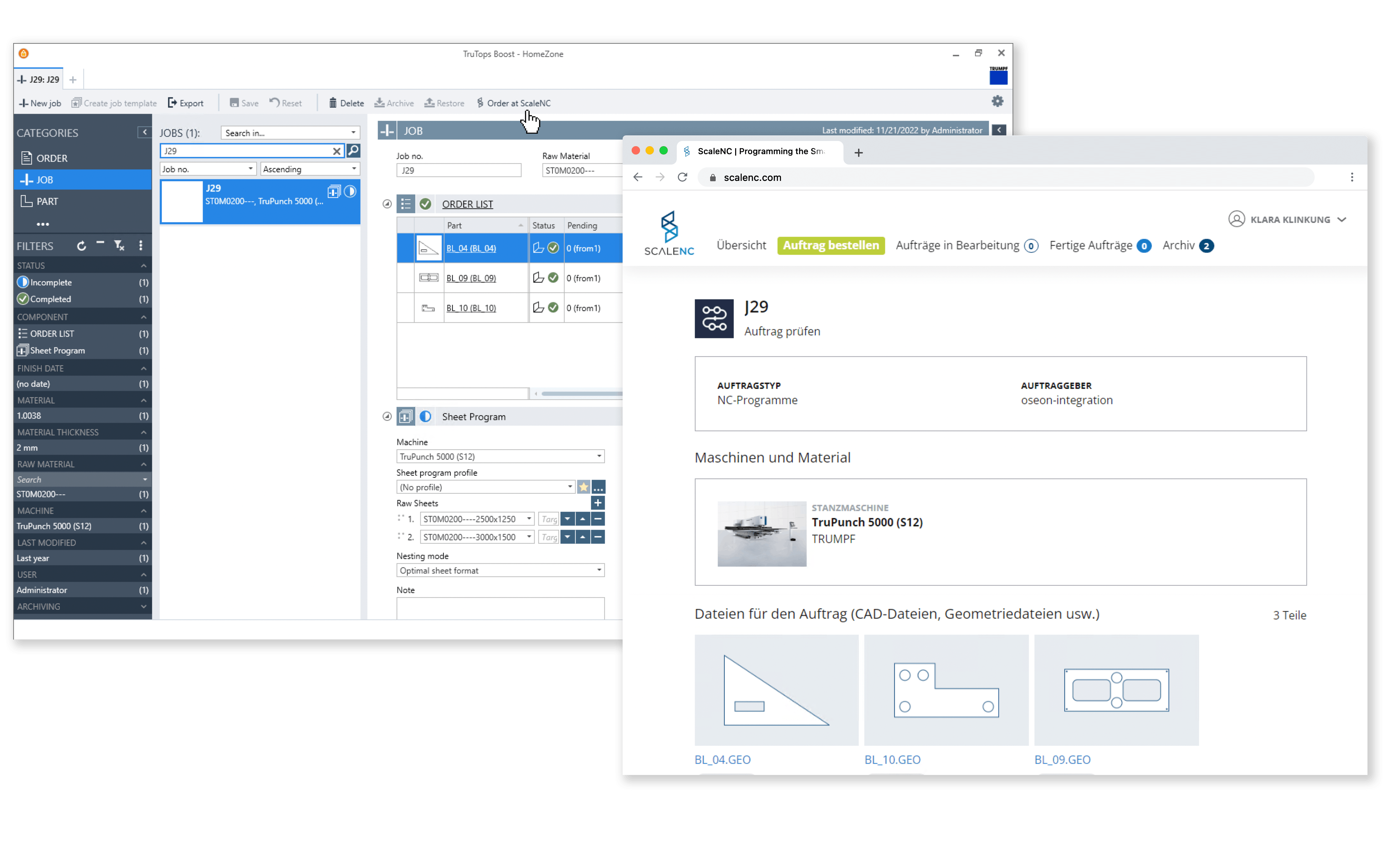Click Archive toolbar button
This screenshot has height=868, width=1389.
point(394,103)
